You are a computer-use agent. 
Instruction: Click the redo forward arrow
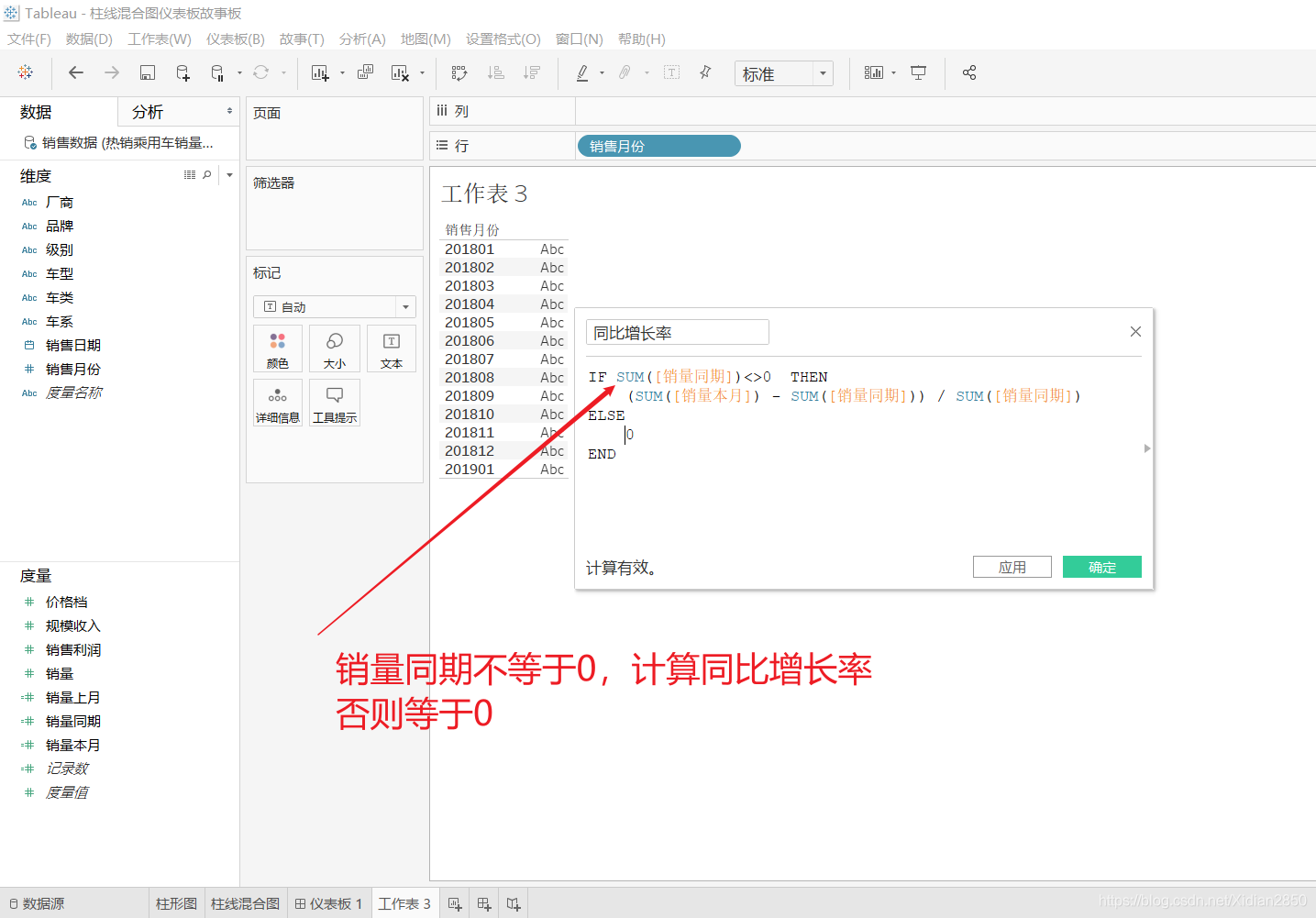(x=112, y=72)
